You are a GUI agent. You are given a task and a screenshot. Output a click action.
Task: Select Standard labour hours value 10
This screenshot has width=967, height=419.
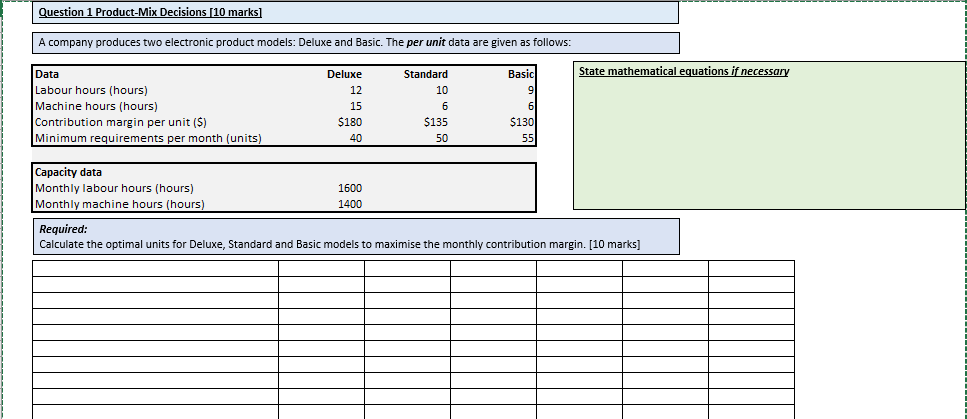pyautogui.click(x=442, y=90)
